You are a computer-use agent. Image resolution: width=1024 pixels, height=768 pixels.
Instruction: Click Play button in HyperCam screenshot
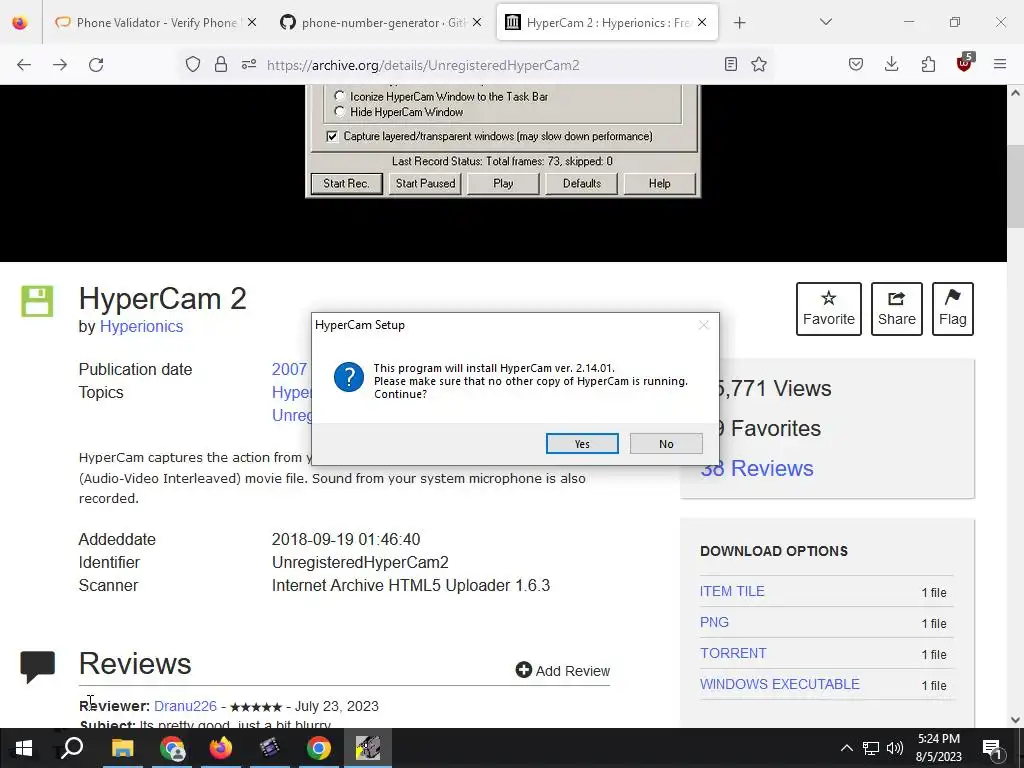503,184
